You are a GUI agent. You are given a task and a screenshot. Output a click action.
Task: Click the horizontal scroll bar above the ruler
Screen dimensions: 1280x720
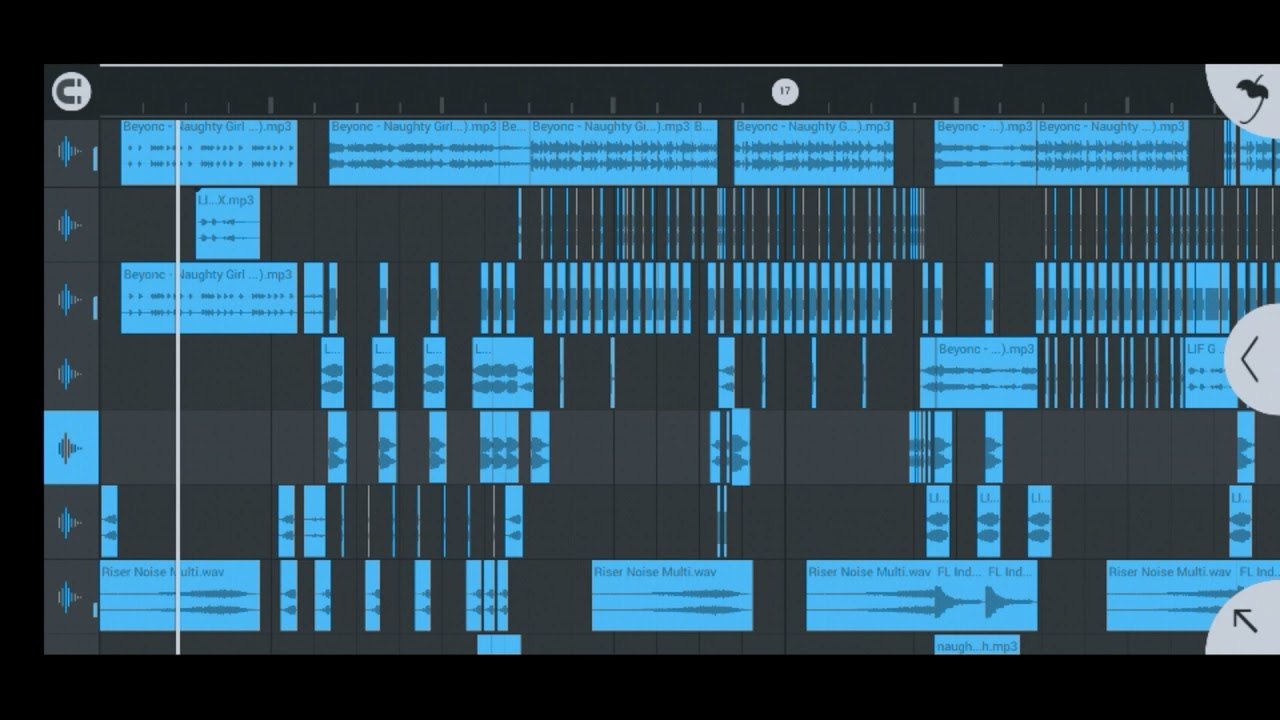pyautogui.click(x=551, y=66)
